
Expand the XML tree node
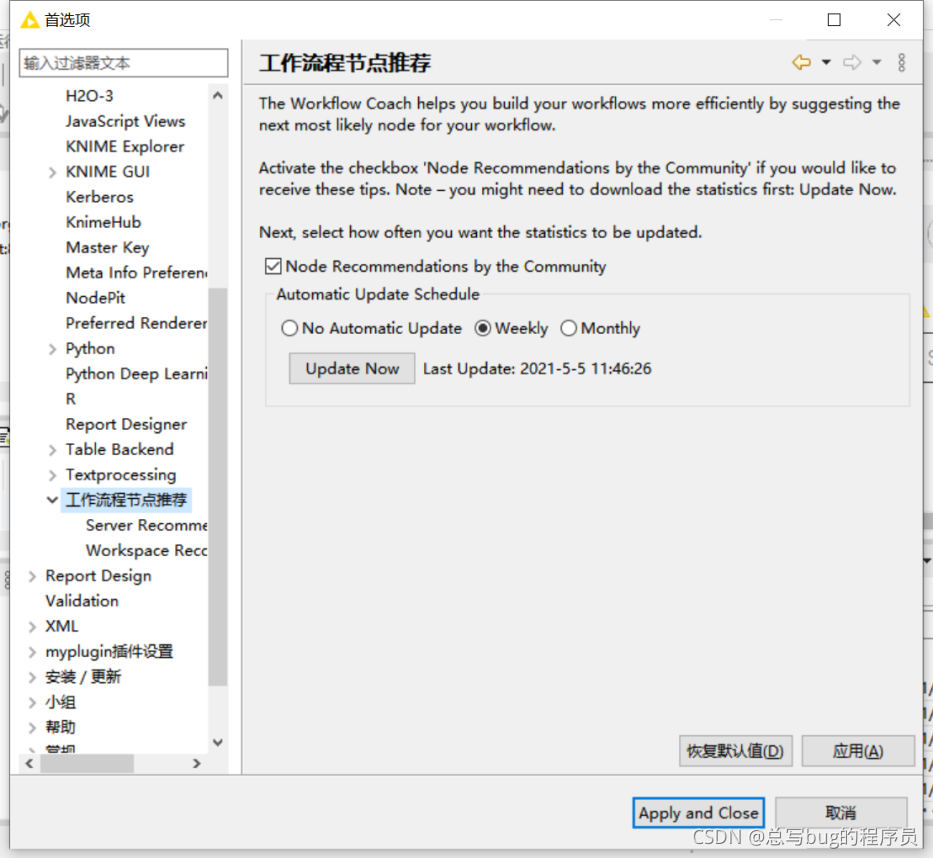click(x=32, y=627)
